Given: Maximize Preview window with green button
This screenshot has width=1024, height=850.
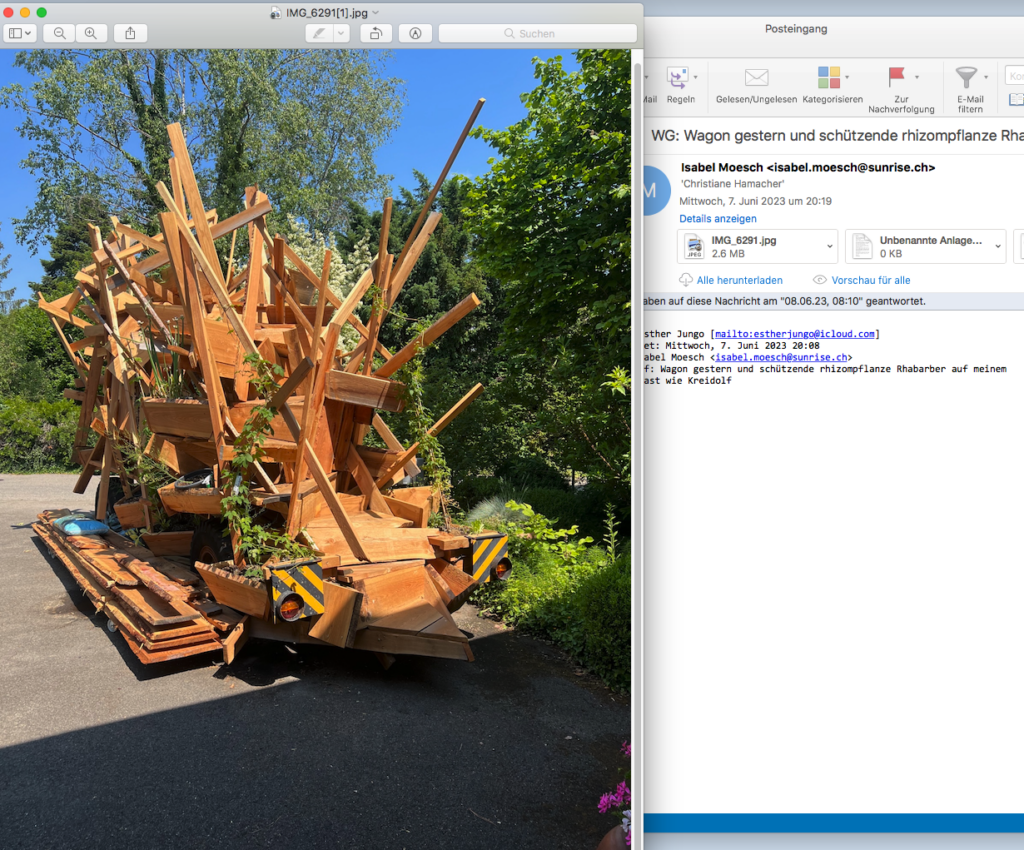Looking at the screenshot, I should (x=42, y=12).
